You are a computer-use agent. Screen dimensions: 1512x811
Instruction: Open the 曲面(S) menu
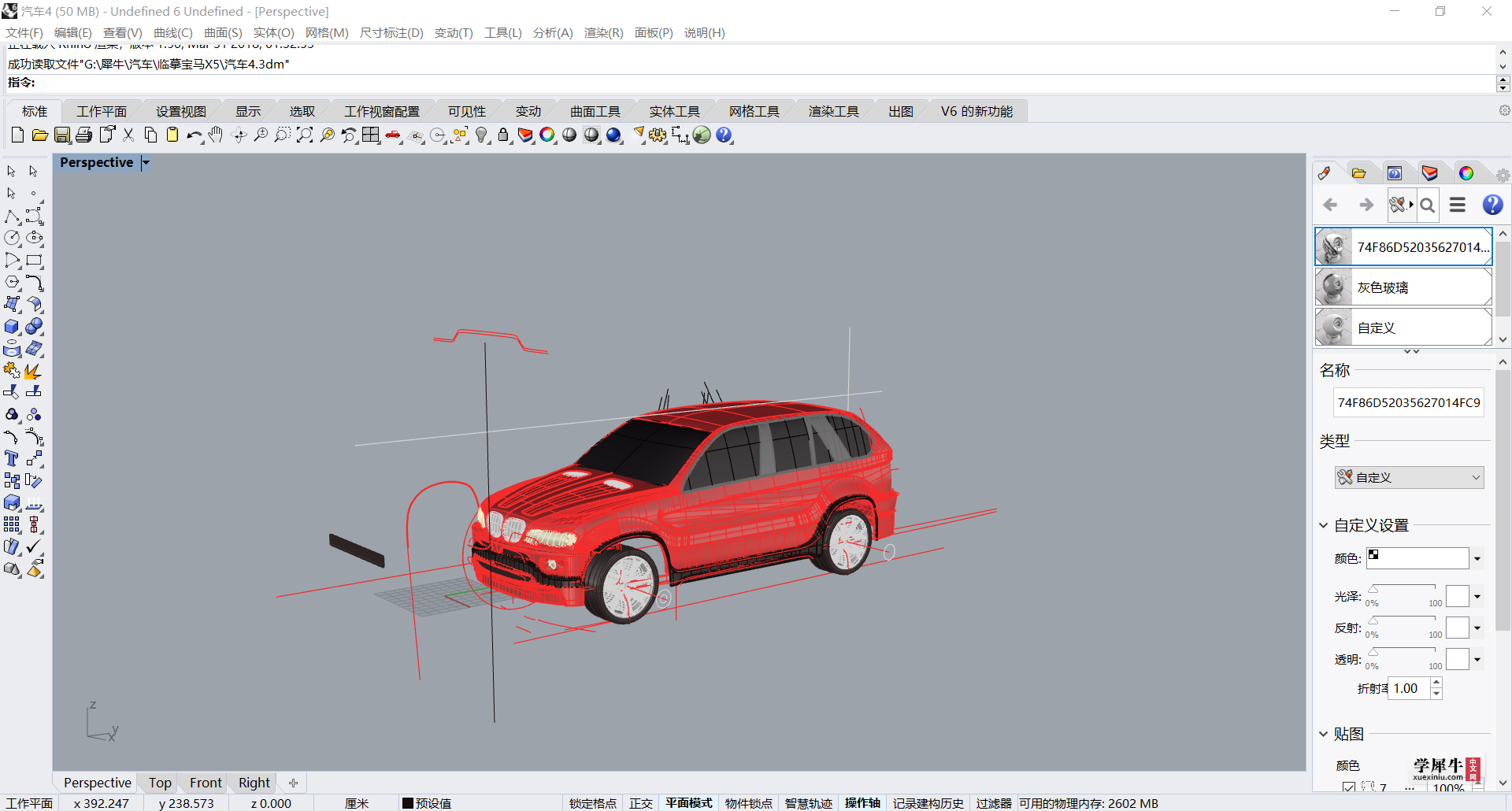pos(223,32)
